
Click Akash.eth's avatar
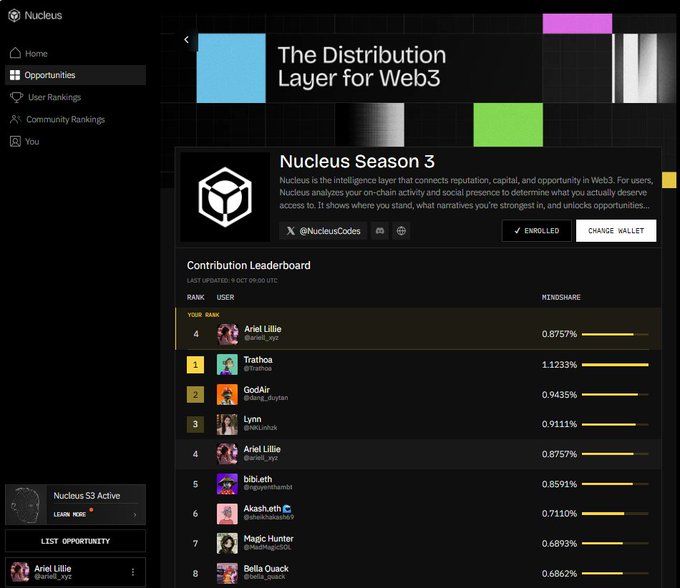tap(227, 513)
